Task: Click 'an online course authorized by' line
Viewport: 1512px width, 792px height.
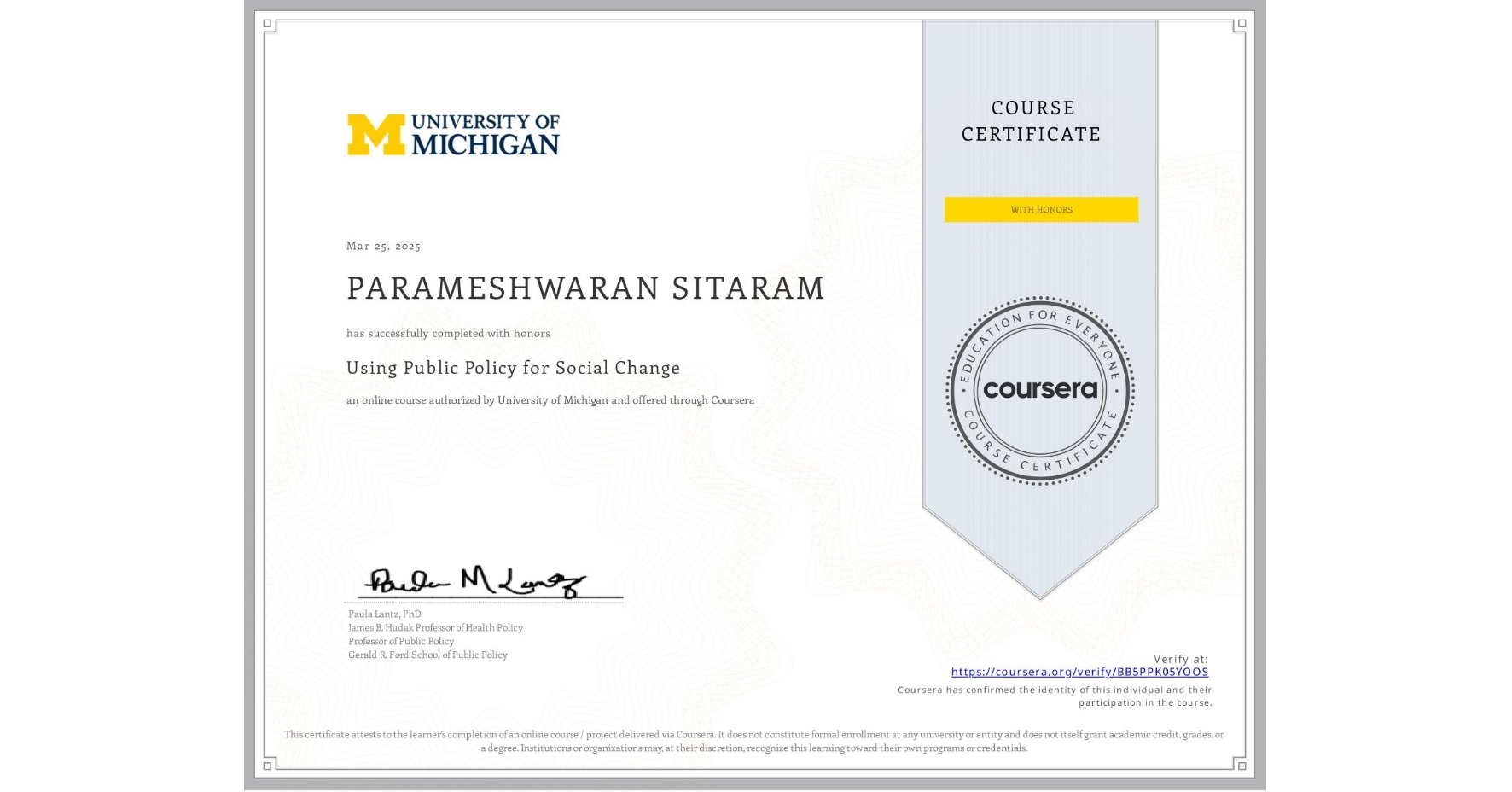Action: click(x=550, y=400)
